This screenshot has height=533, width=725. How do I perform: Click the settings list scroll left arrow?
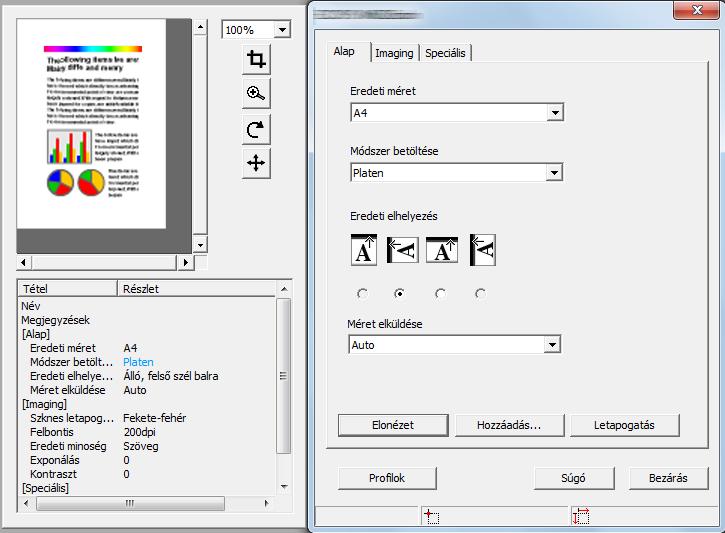[x=26, y=503]
